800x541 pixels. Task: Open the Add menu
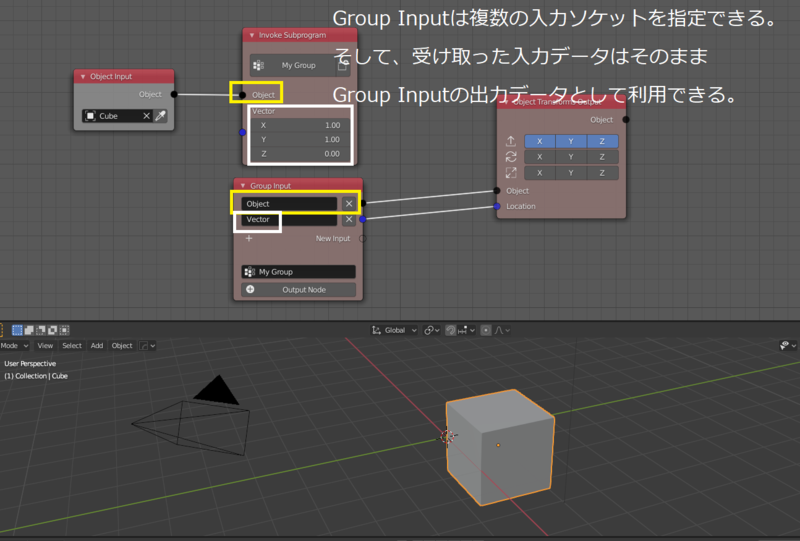click(97, 346)
